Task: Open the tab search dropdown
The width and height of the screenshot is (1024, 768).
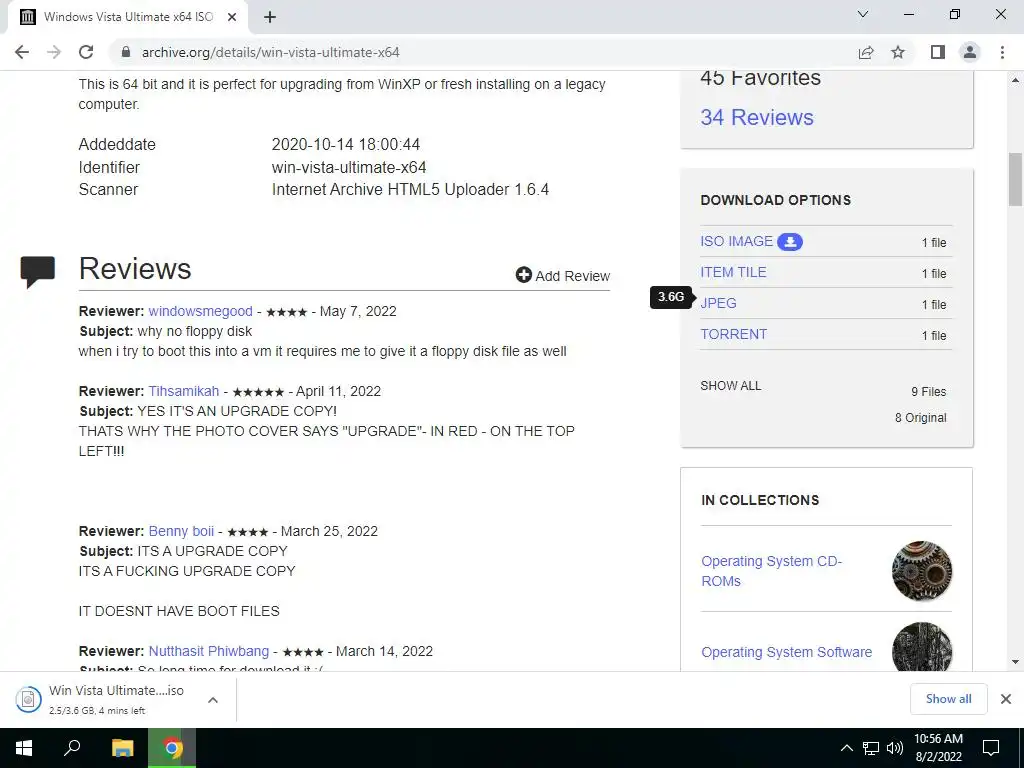Action: click(x=863, y=14)
